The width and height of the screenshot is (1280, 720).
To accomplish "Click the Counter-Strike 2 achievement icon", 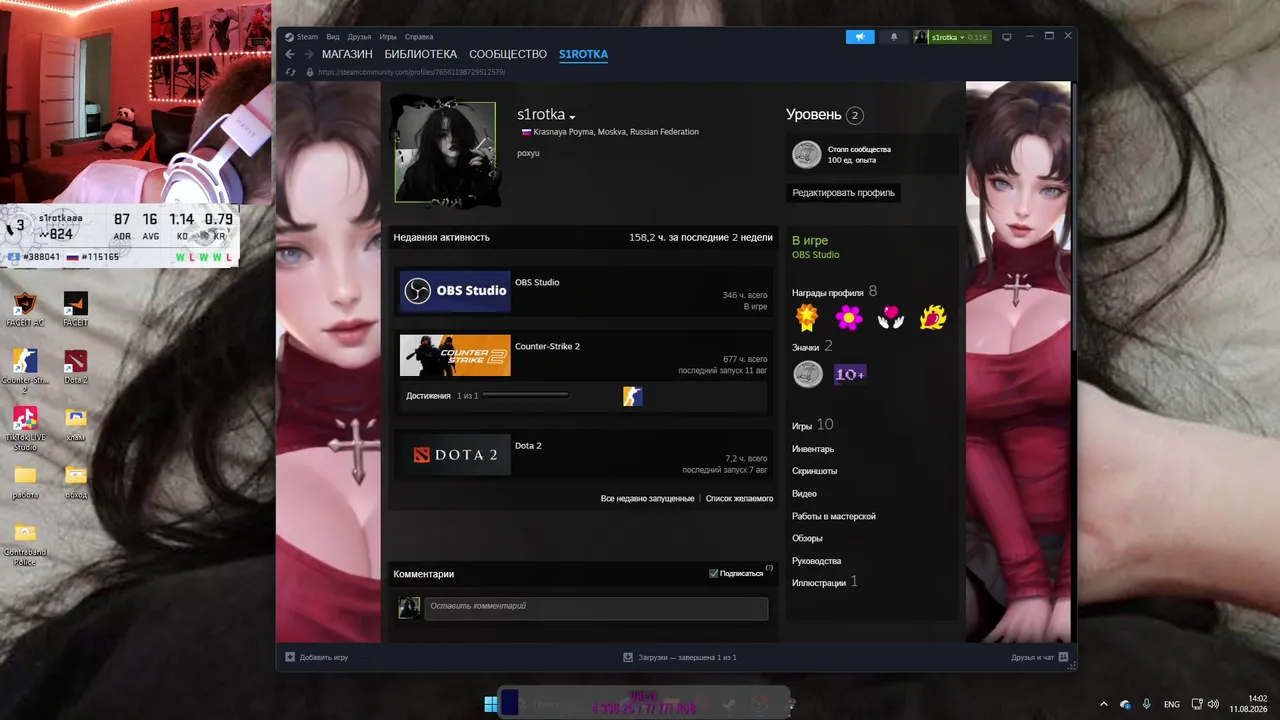I will pyautogui.click(x=633, y=397).
